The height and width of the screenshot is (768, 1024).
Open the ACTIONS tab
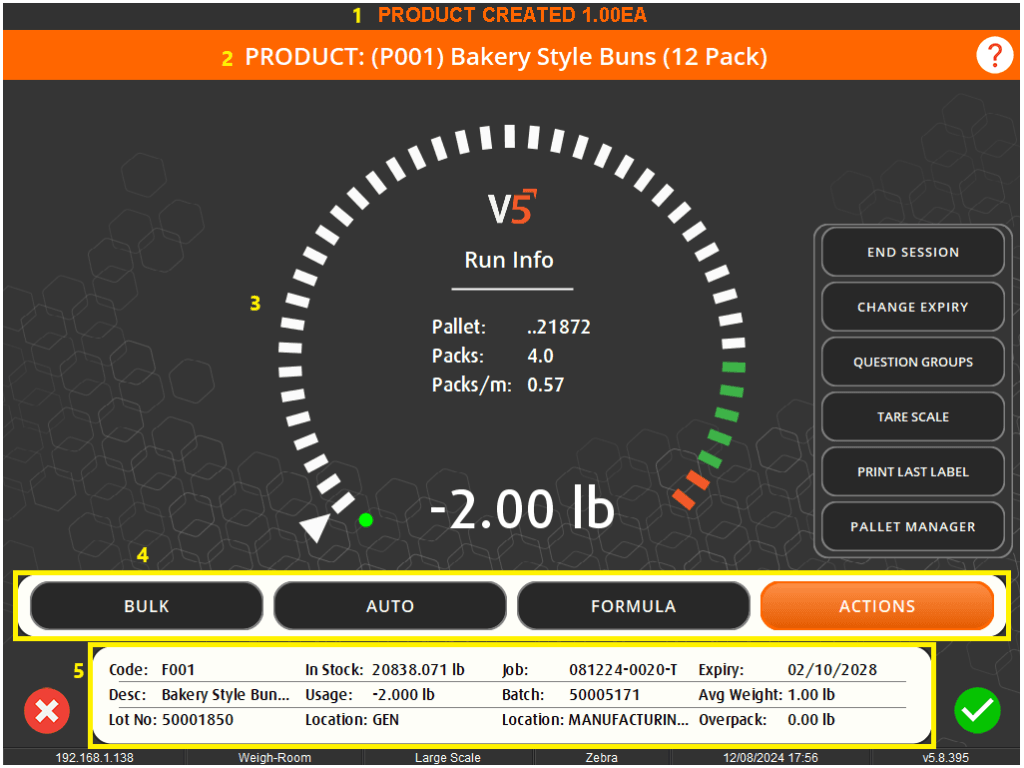pos(877,605)
